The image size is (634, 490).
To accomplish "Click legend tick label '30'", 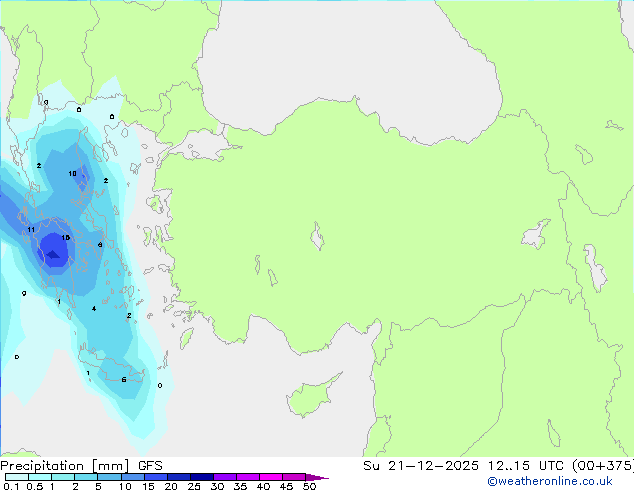I will (217, 486).
